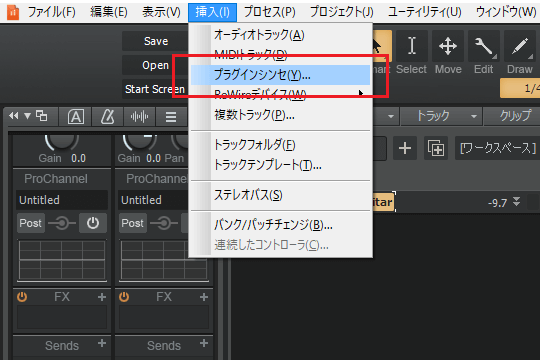This screenshot has width=540, height=360.
Task: Add a send on first channel strip
Action: (102, 343)
